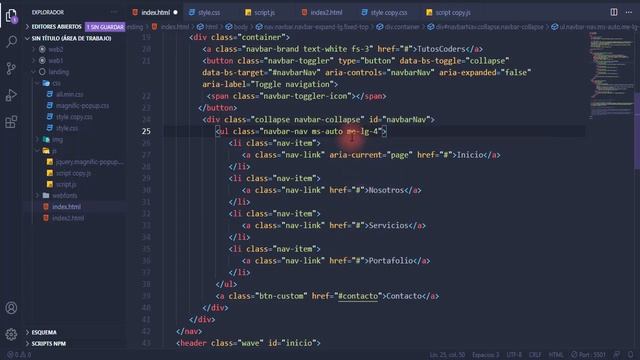
Task: Open style copy.css in the explorer tree
Action: (x=74, y=117)
